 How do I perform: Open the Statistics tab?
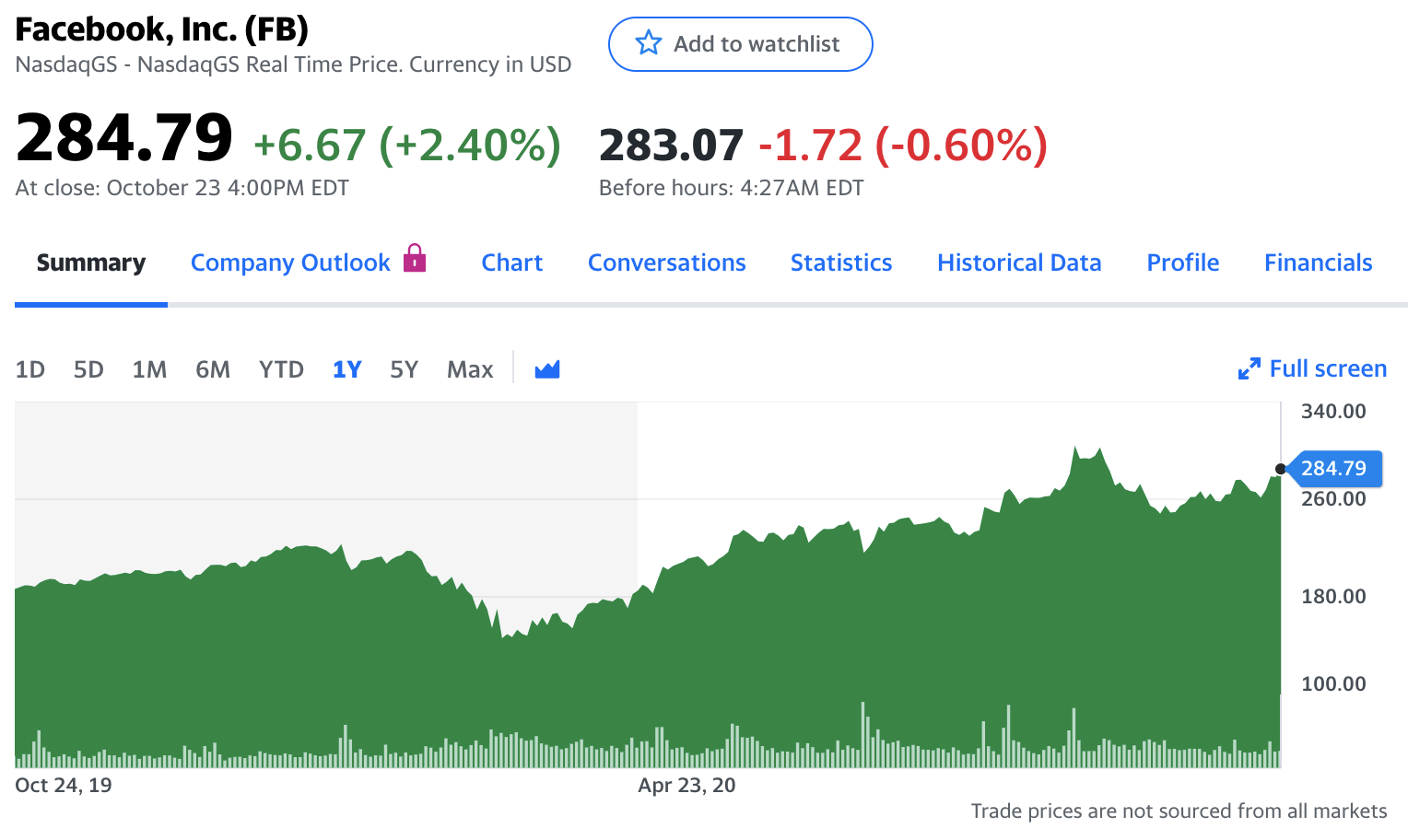(x=841, y=263)
